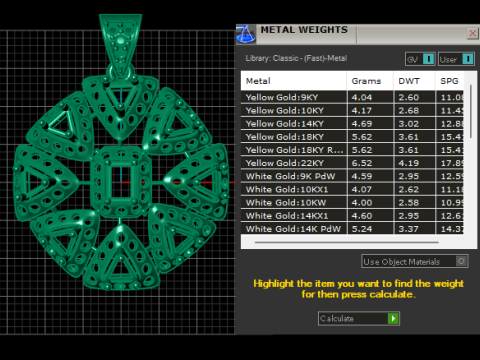Select the White Gold:10KX1 row

[x=352, y=189]
